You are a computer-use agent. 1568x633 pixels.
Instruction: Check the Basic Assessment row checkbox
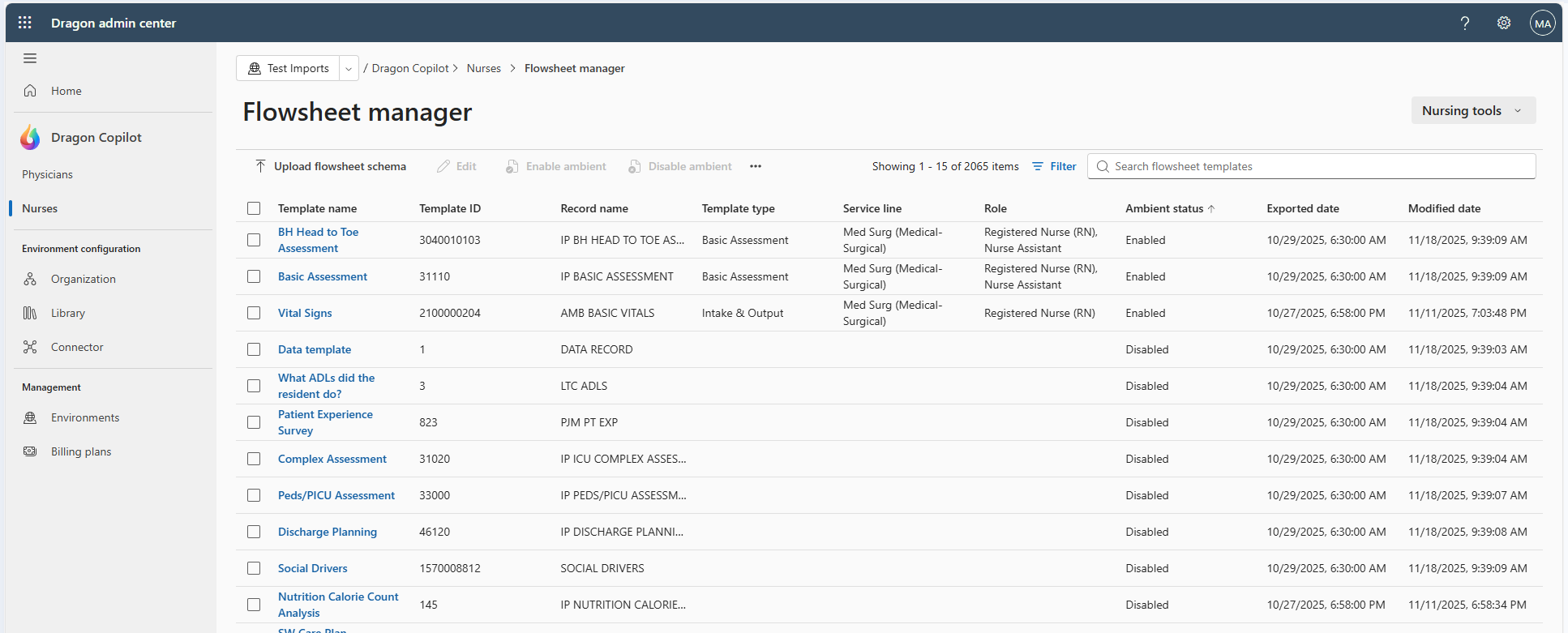(254, 276)
